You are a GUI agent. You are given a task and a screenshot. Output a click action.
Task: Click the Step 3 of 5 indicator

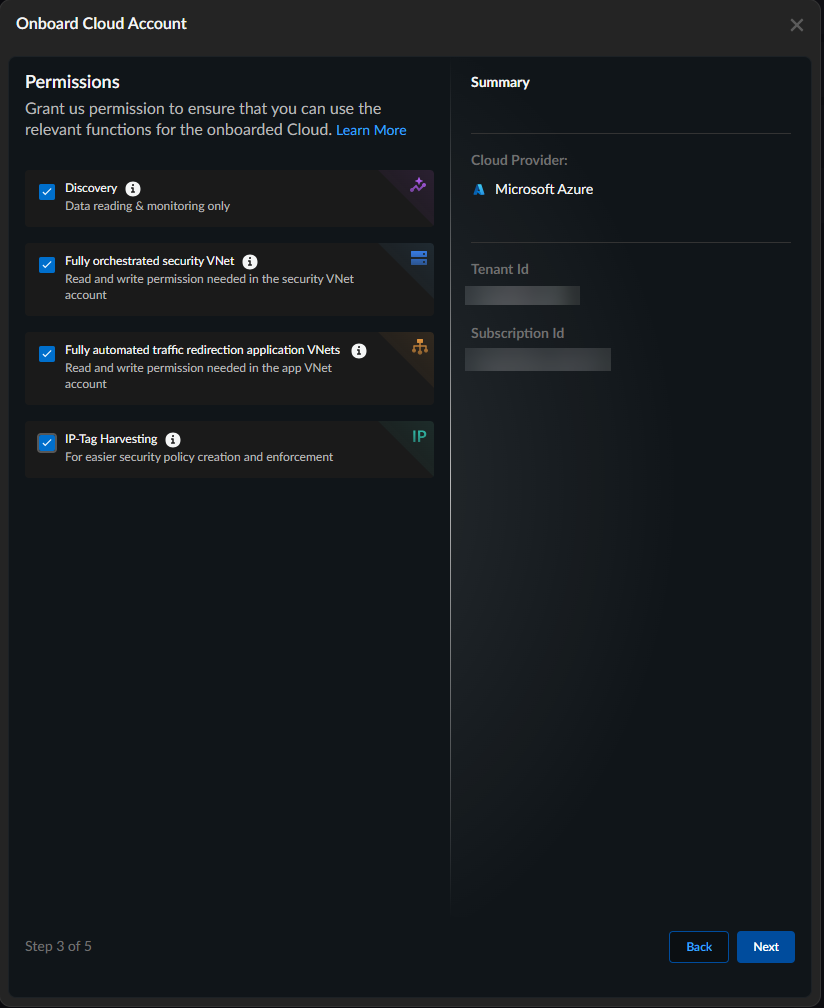[x=58, y=946]
